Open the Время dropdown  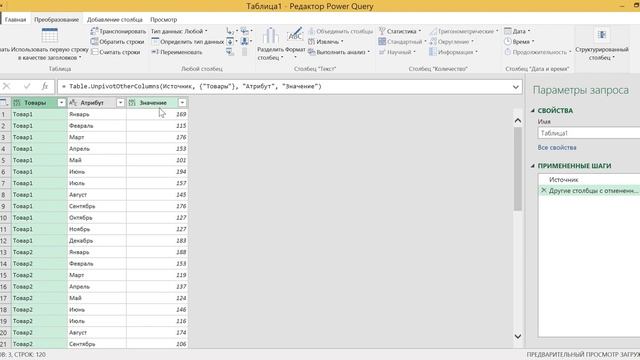(x=519, y=42)
